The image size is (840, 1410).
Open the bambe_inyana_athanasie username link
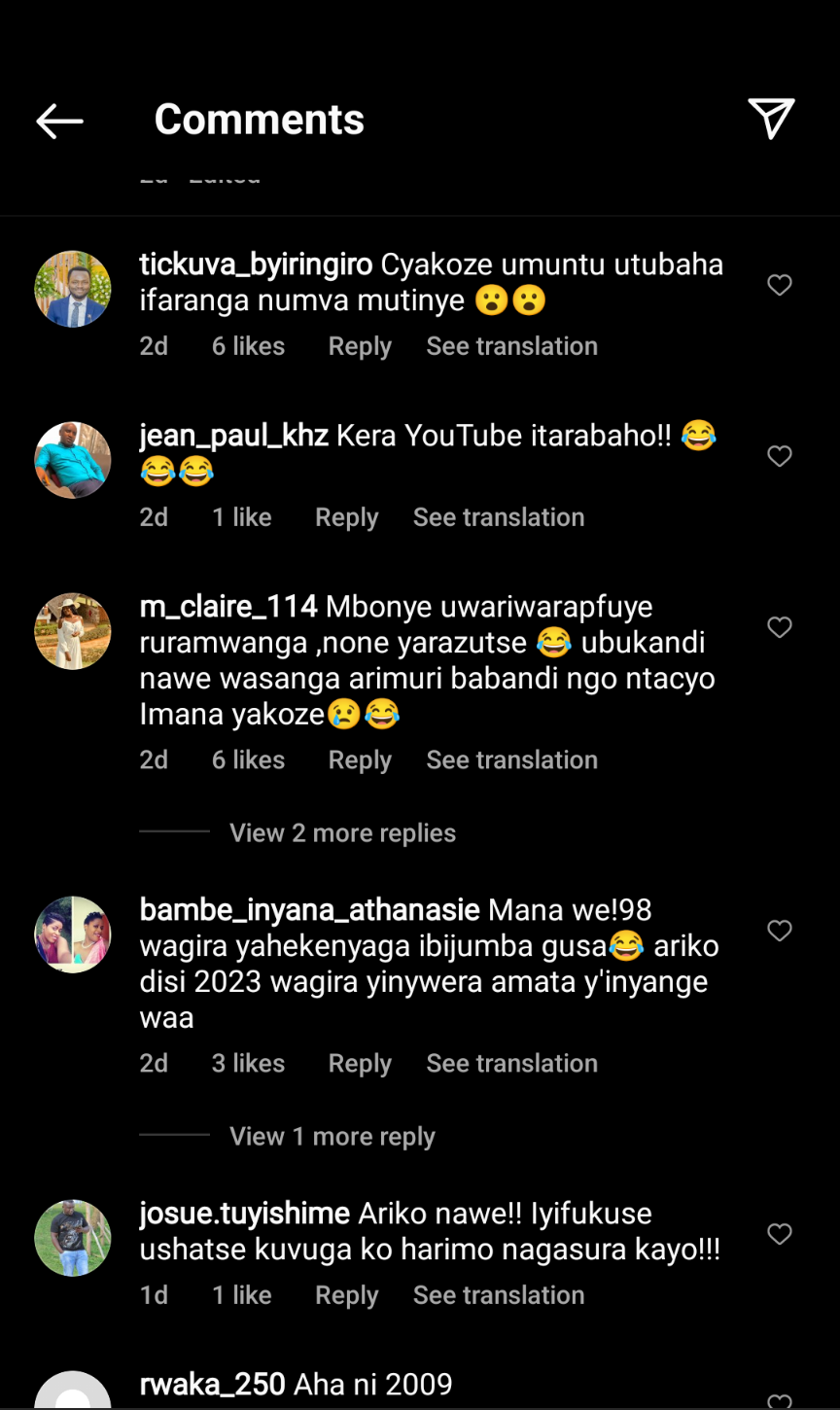309,910
